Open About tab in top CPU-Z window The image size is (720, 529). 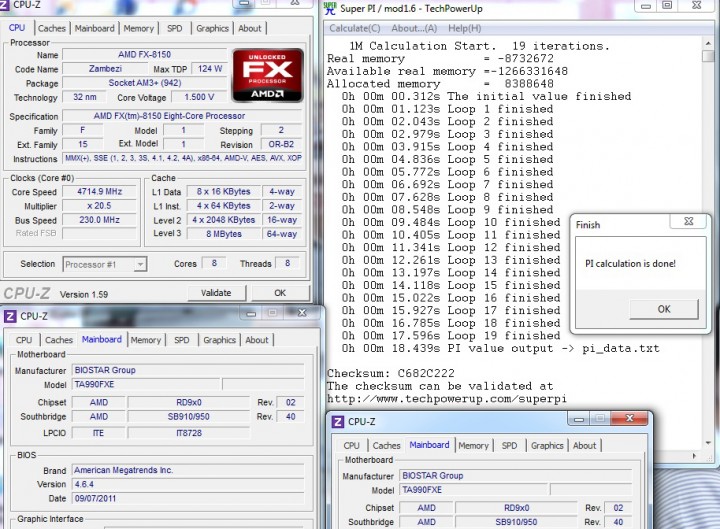(x=250, y=28)
